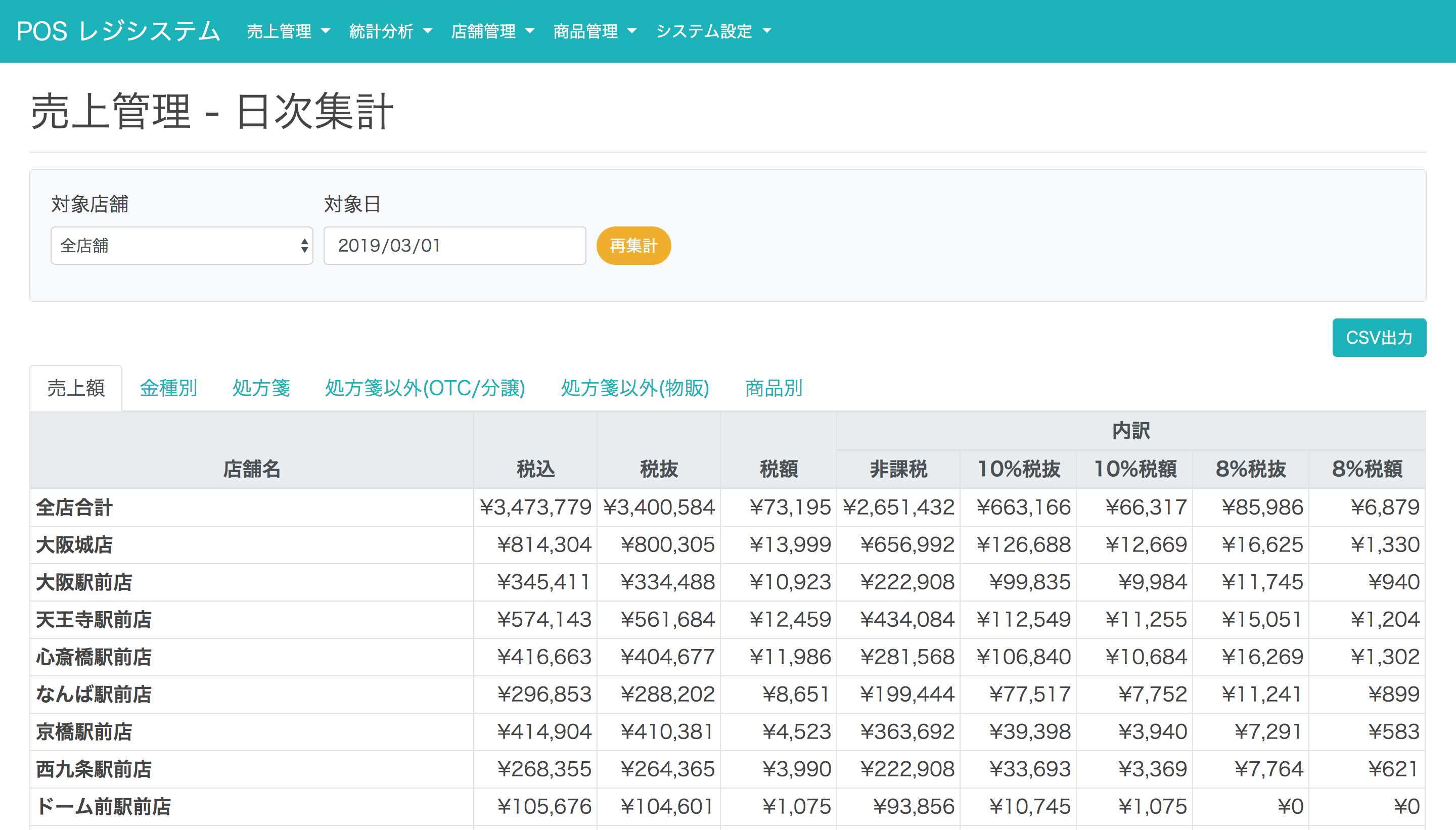
Task: Select the 全店合計 row label
Action: [74, 508]
